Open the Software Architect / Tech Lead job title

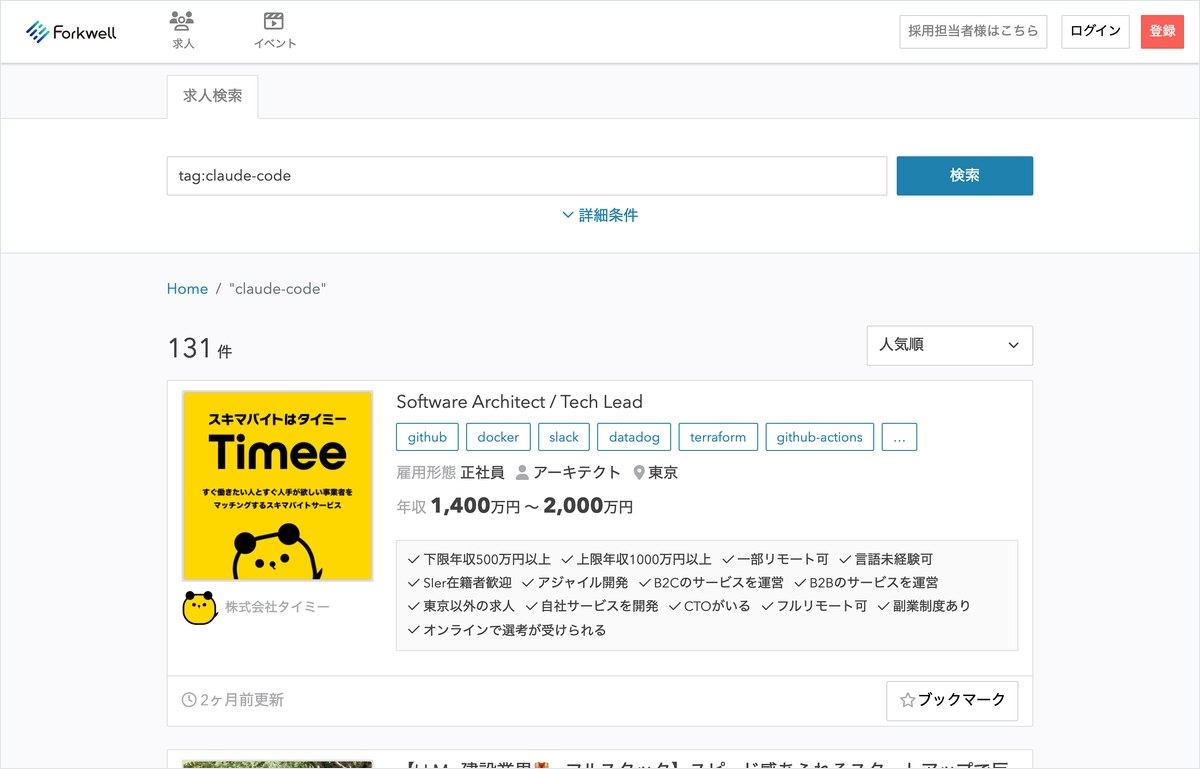point(519,402)
